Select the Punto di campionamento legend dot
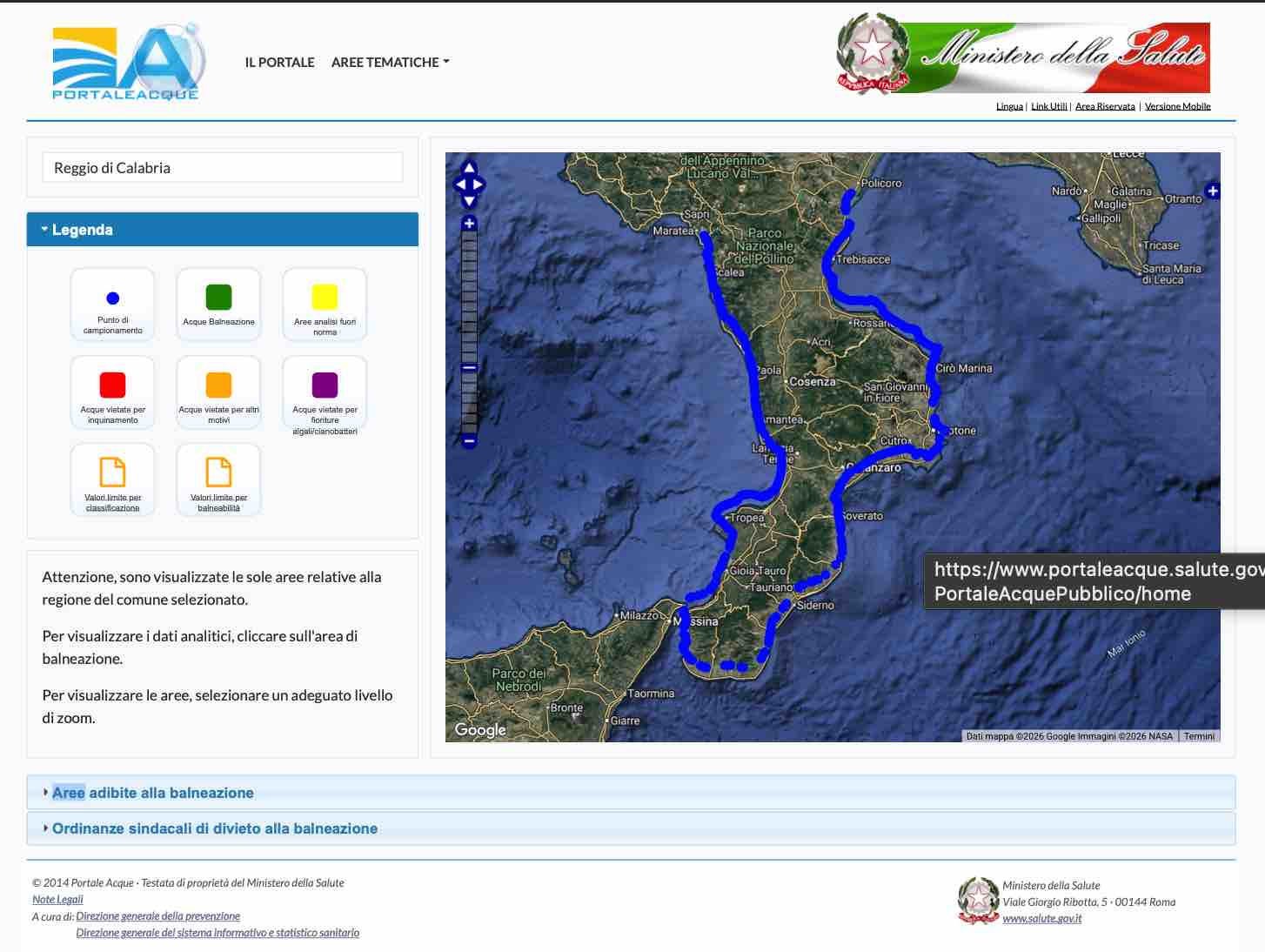 [112, 298]
